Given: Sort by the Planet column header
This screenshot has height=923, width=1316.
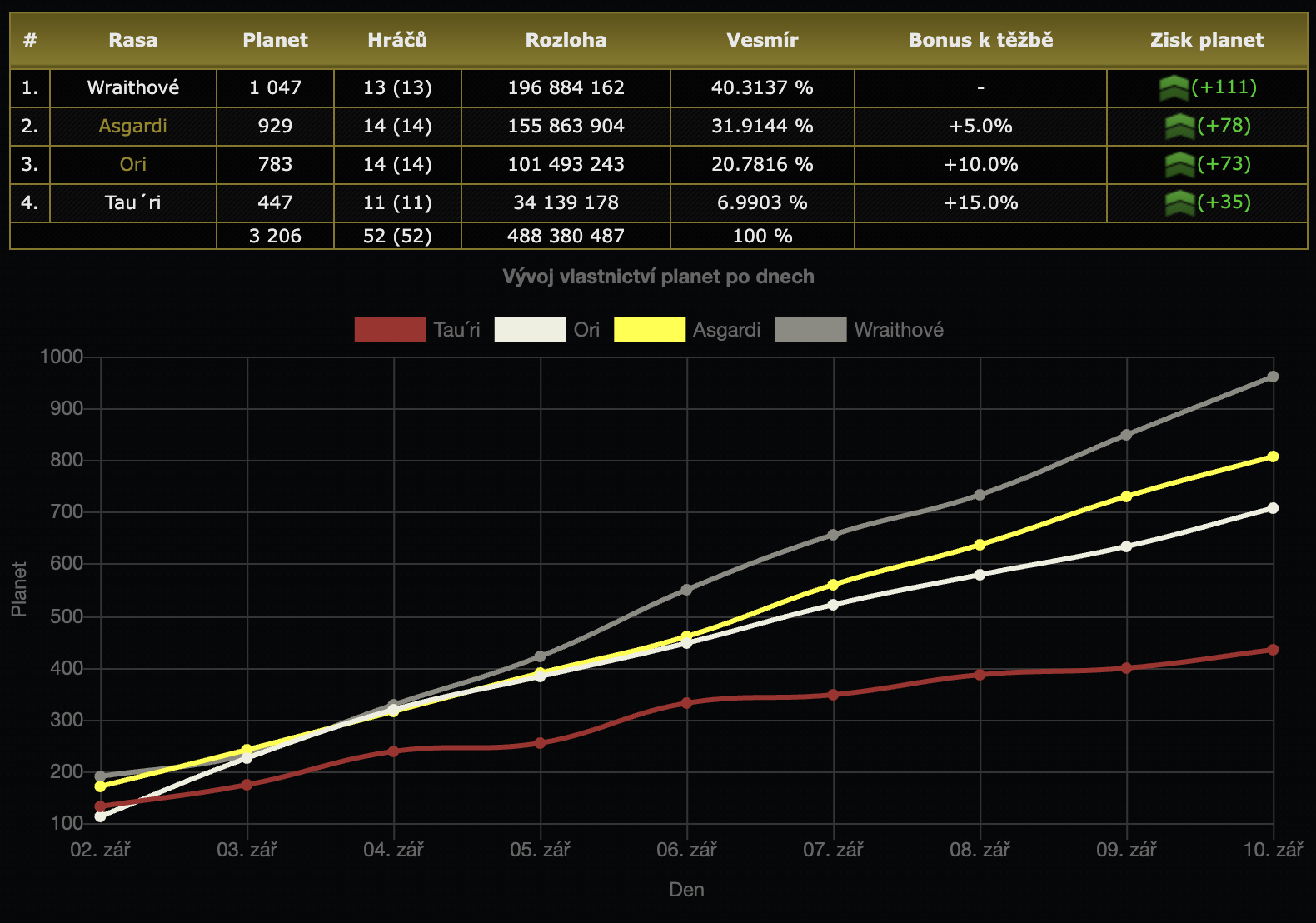Looking at the screenshot, I should click(275, 40).
